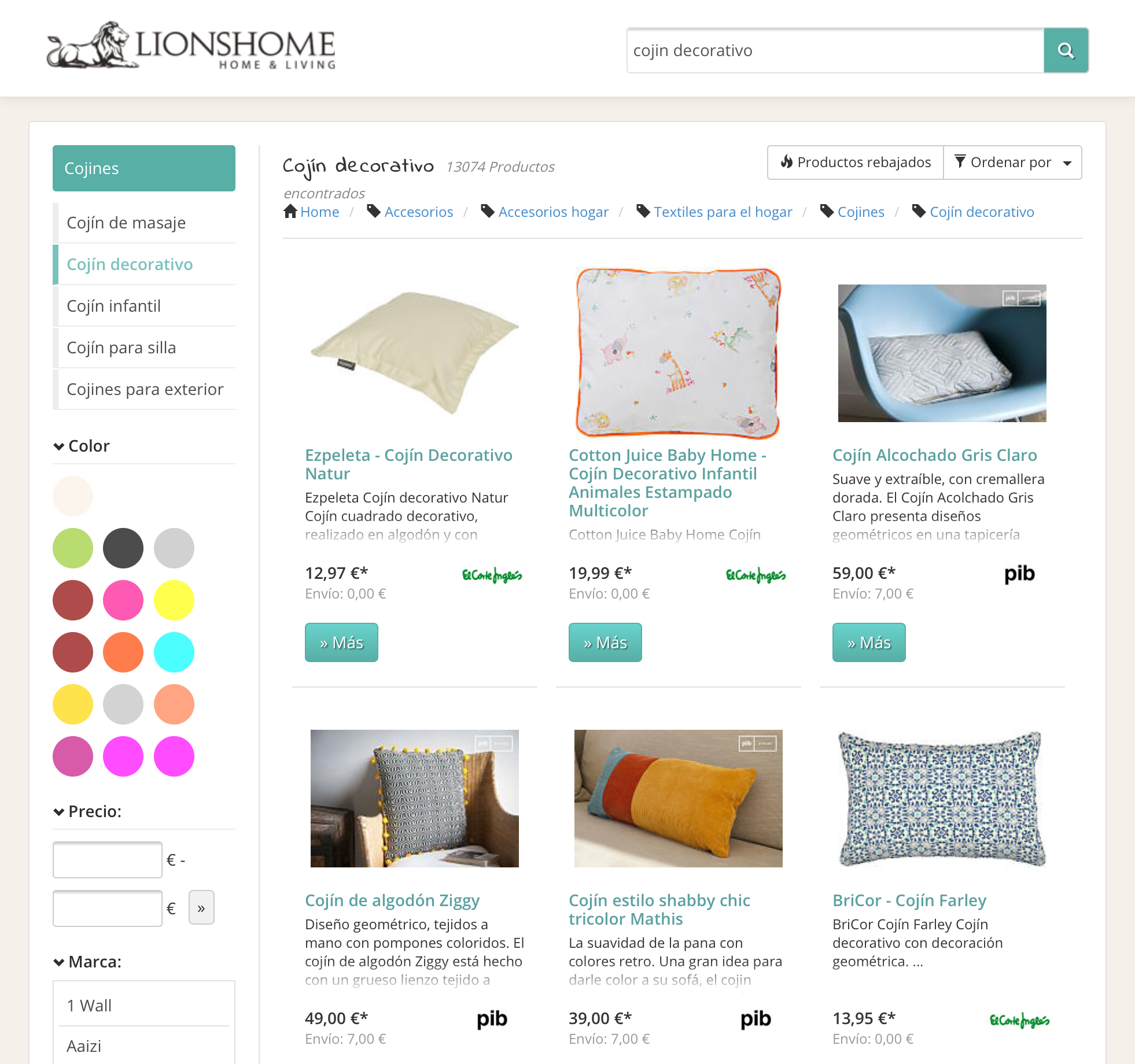The height and width of the screenshot is (1064, 1135).
Task: Pick the lime green color swatch
Action: tap(73, 548)
